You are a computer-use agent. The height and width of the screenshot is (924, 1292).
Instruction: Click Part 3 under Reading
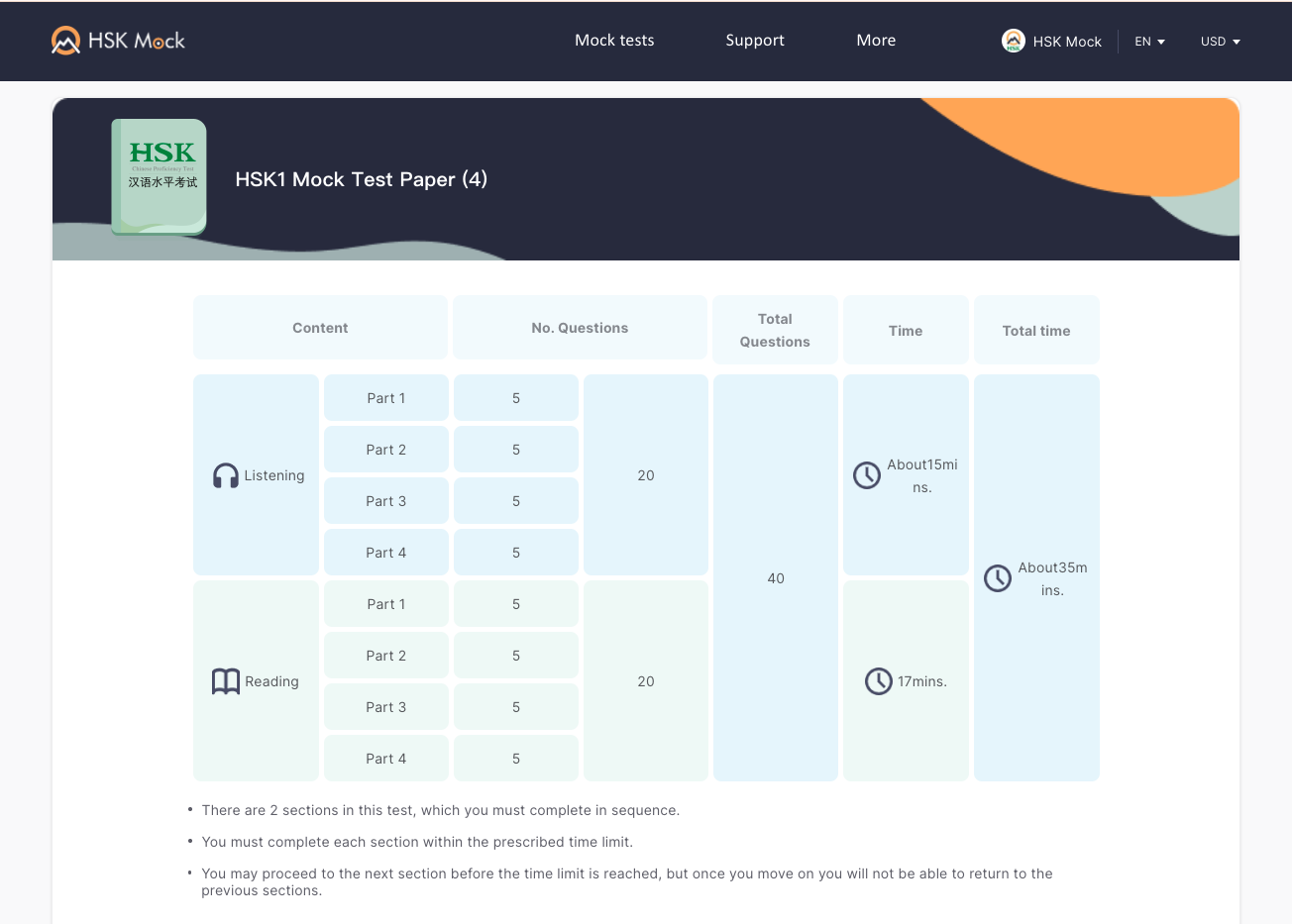(x=386, y=707)
